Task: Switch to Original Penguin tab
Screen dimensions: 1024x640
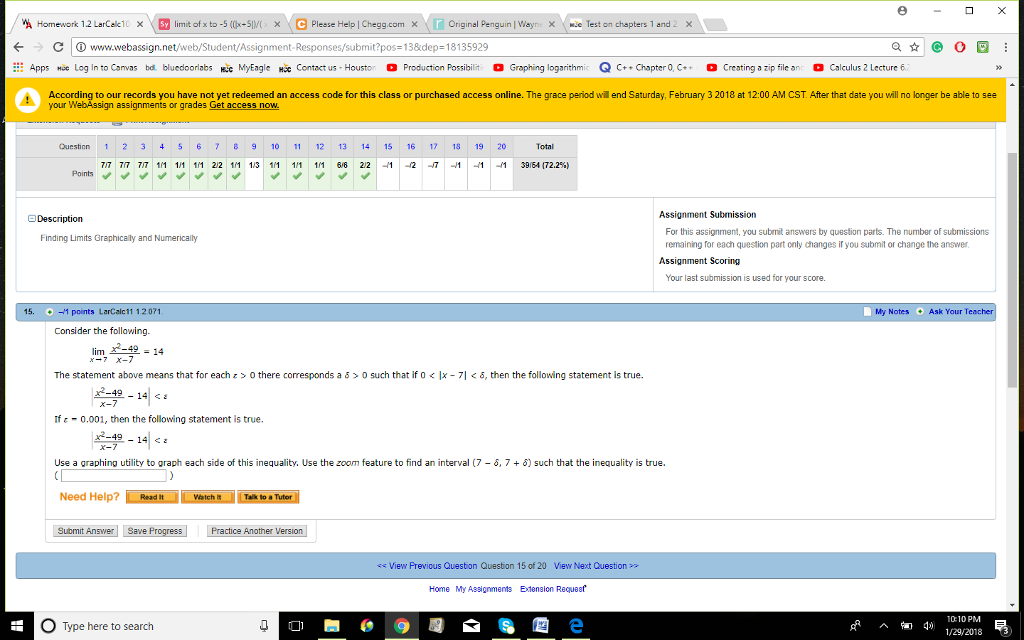Action: (493, 24)
